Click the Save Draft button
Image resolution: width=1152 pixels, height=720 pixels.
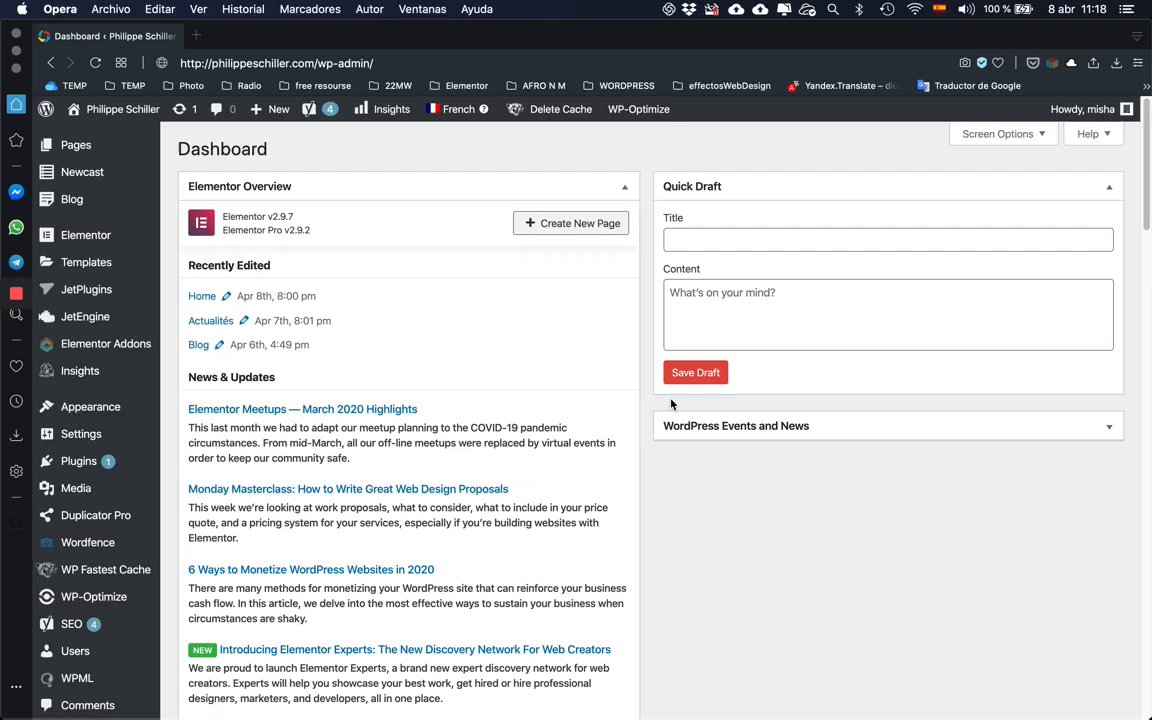pyautogui.click(x=695, y=372)
